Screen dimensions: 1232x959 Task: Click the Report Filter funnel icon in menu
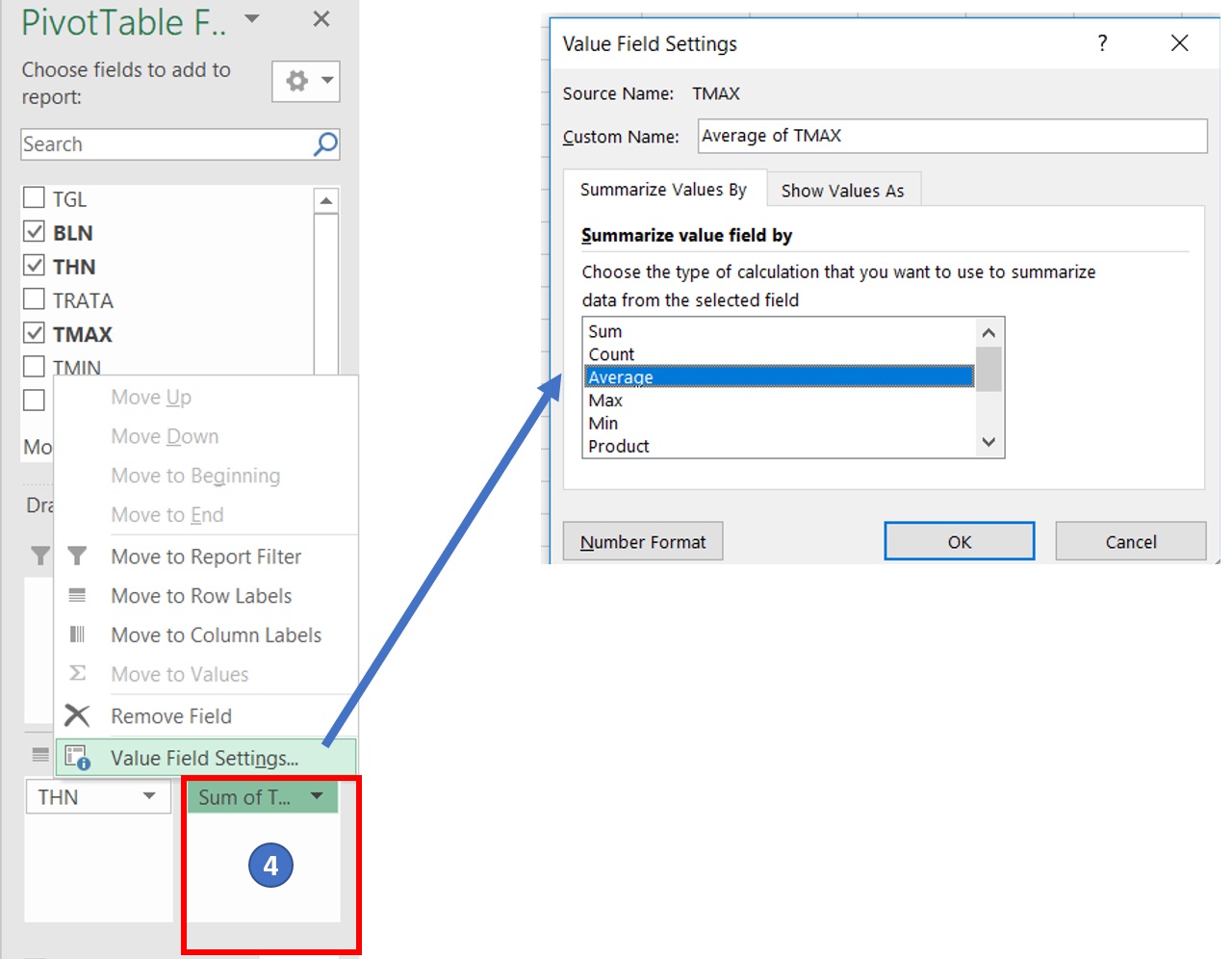coord(77,557)
